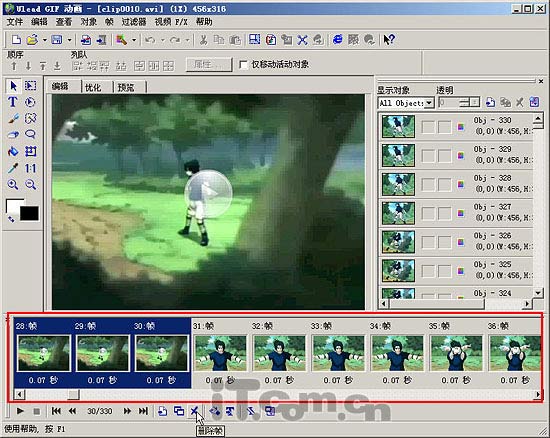This screenshot has width=550, height=438.
Task: Select the Text tool
Action: (13, 102)
